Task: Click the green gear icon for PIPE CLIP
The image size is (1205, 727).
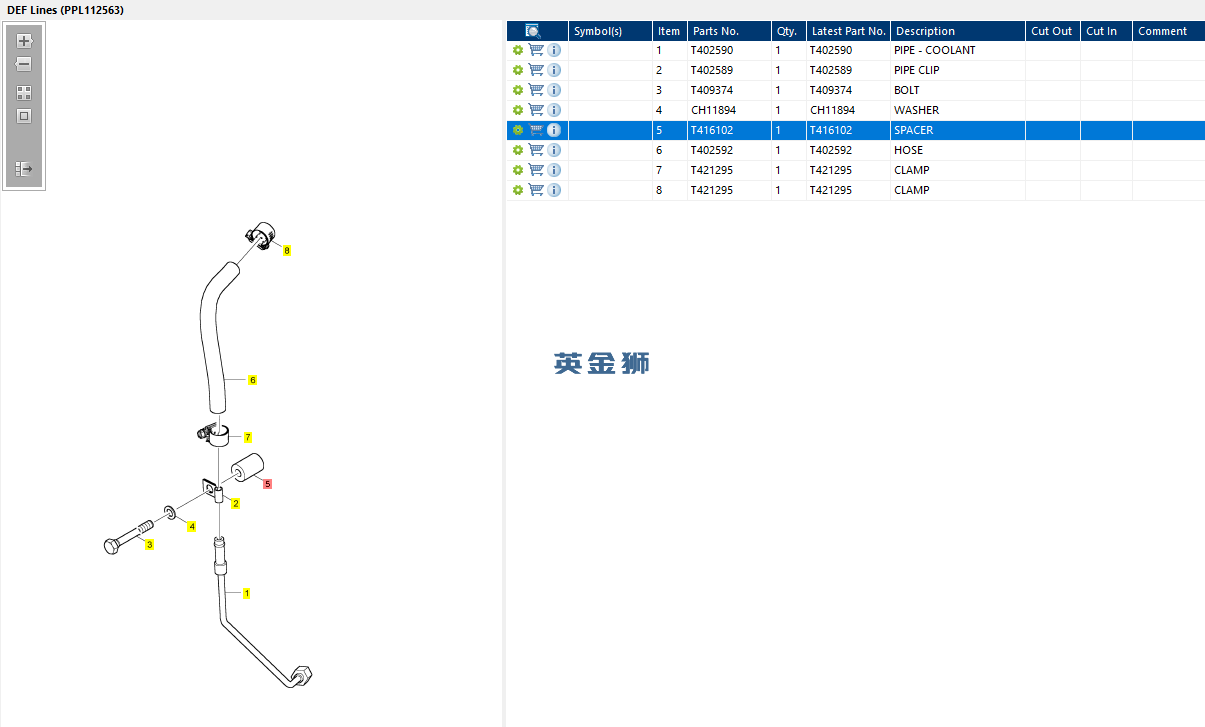Action: point(518,70)
